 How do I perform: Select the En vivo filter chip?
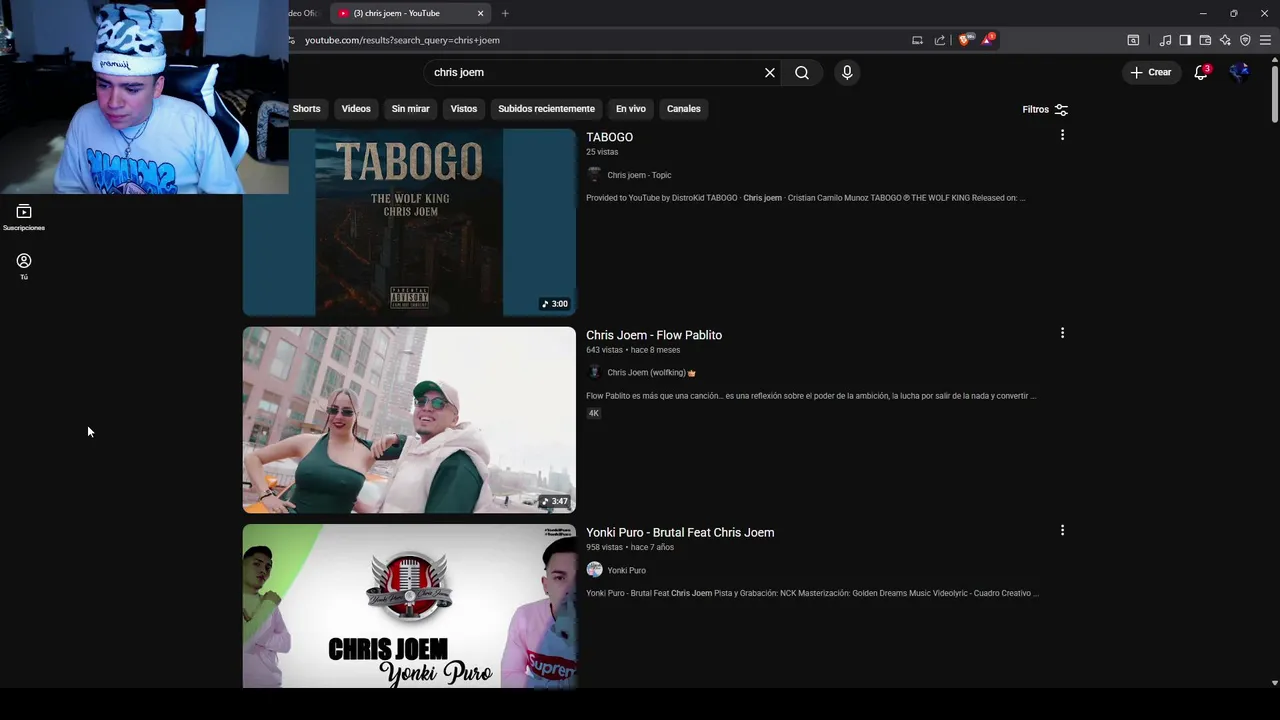click(630, 108)
